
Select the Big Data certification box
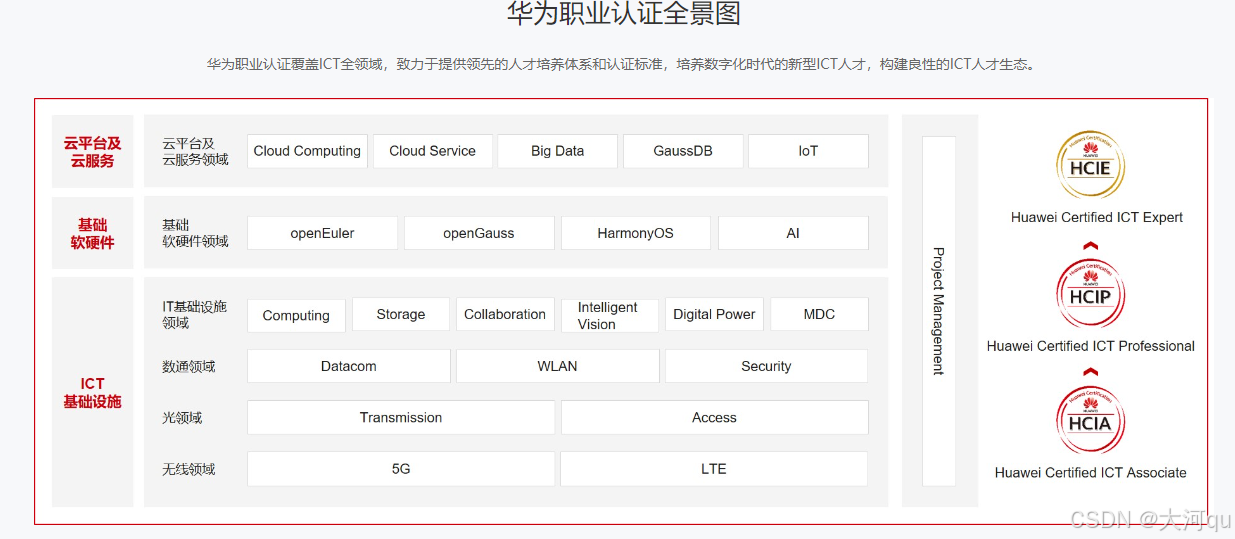click(x=558, y=151)
